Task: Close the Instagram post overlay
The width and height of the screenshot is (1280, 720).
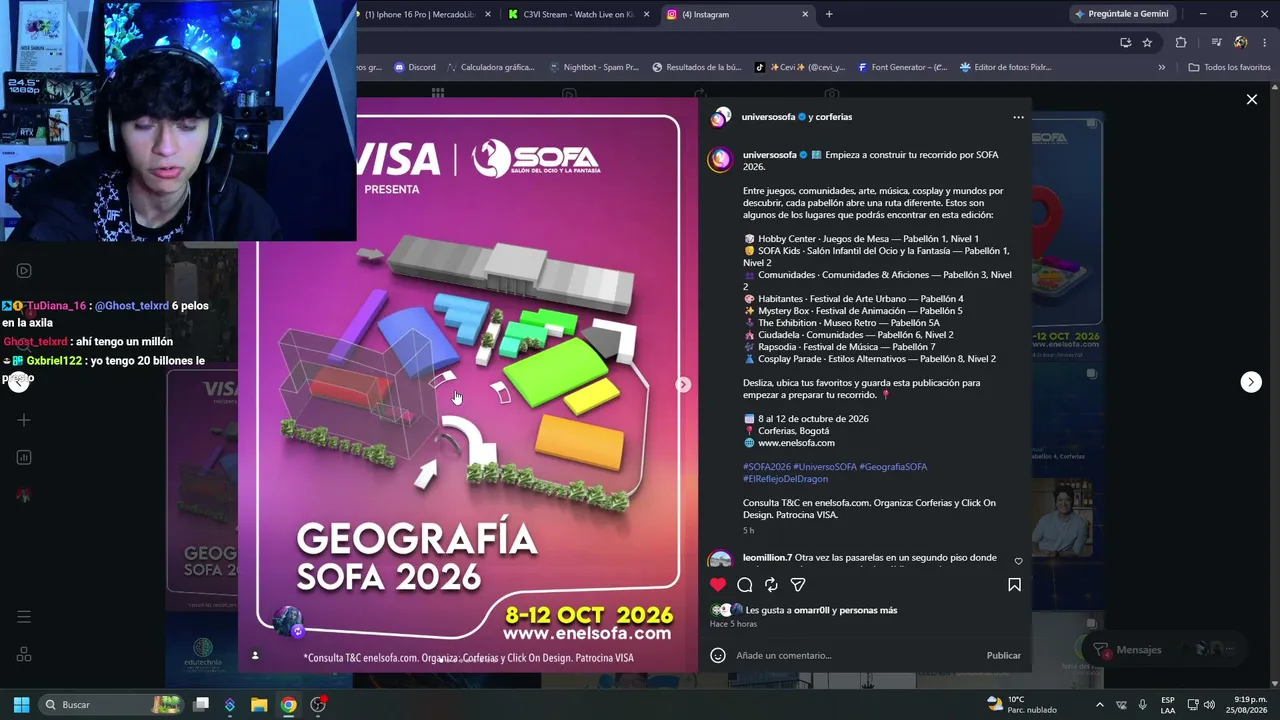Action: (x=1251, y=99)
